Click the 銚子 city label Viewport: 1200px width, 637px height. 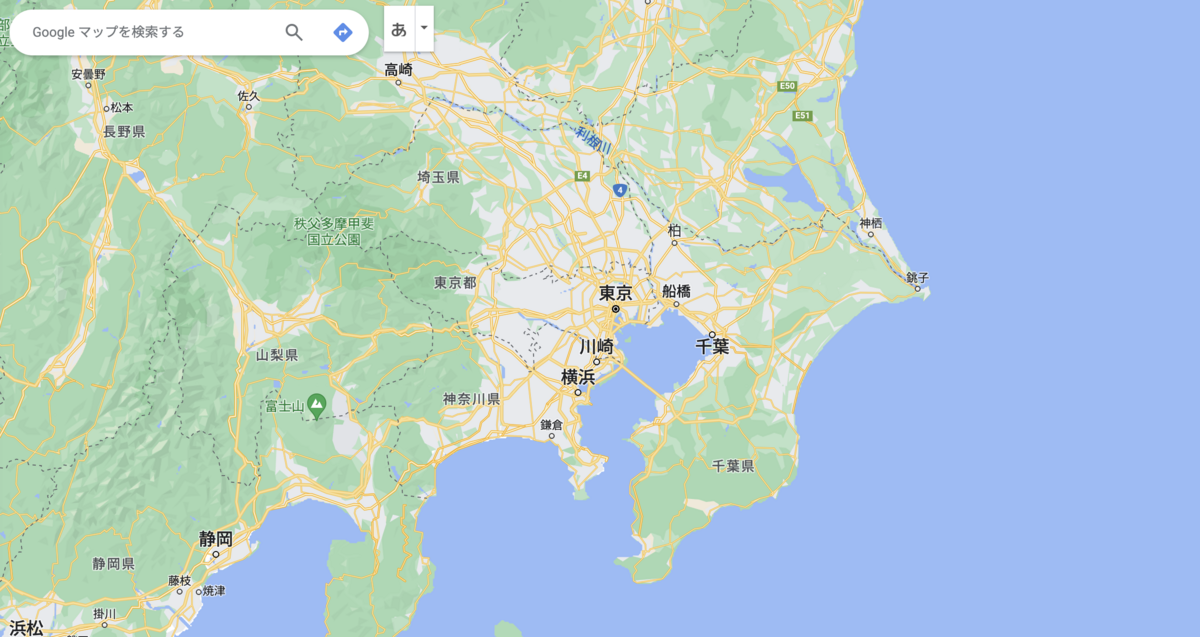coord(917,277)
